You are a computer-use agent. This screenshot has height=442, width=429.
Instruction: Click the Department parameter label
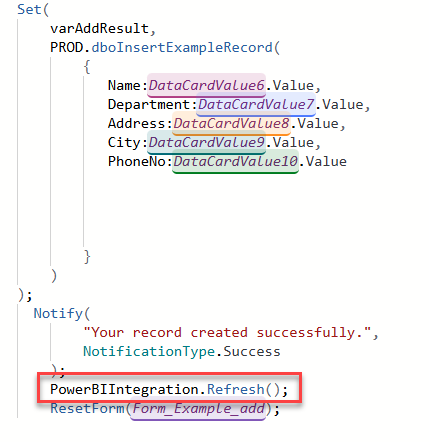tap(149, 104)
